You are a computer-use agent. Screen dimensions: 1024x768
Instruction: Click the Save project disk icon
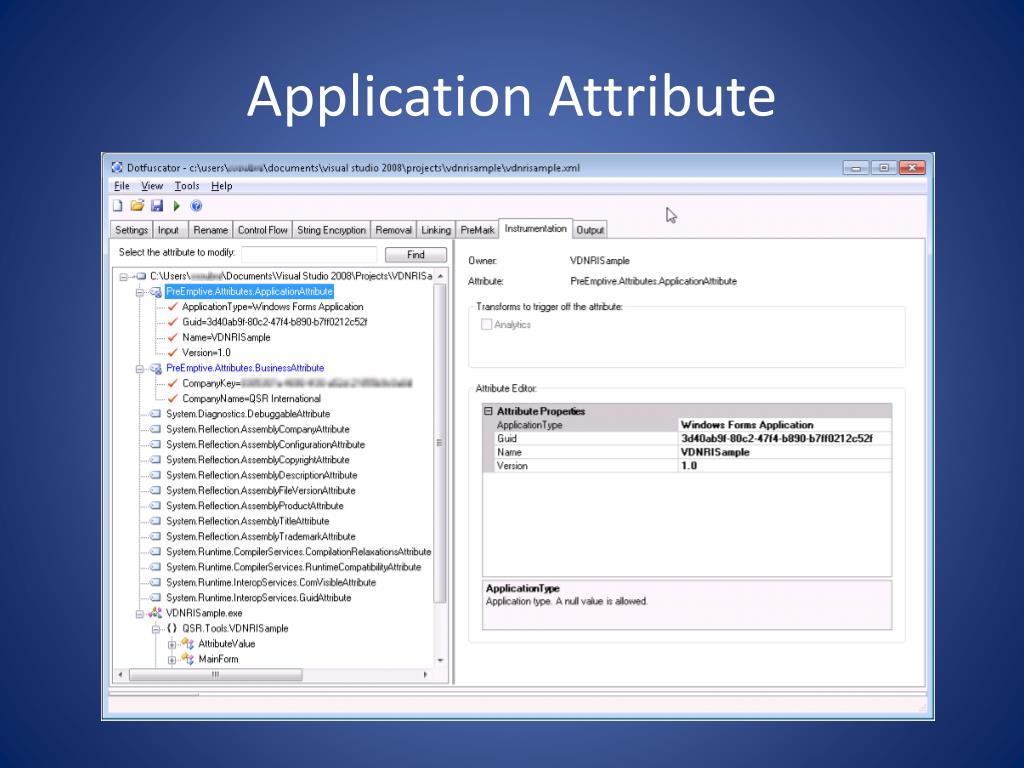pos(157,206)
